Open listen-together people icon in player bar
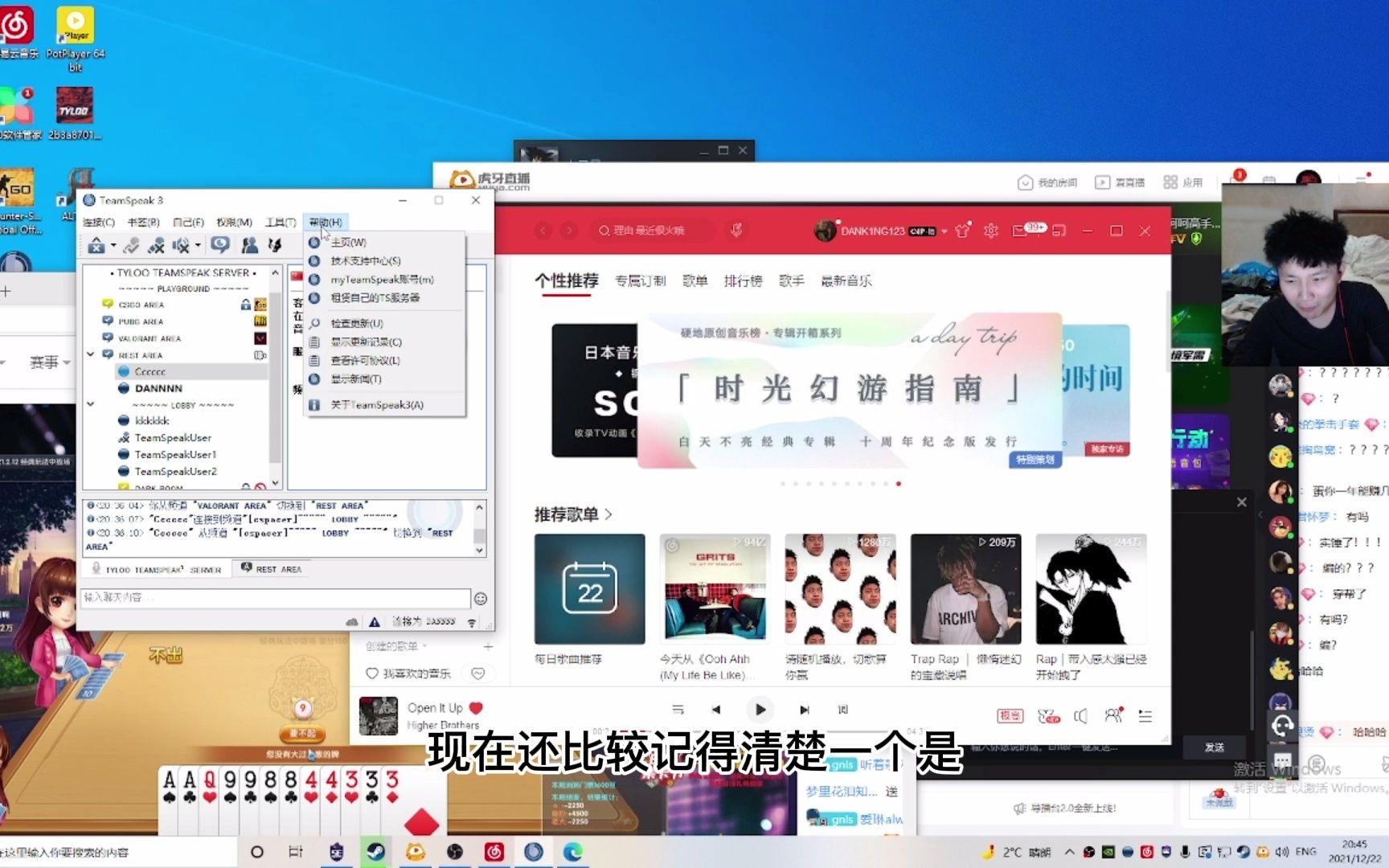The width and height of the screenshot is (1389, 868). tap(1113, 715)
